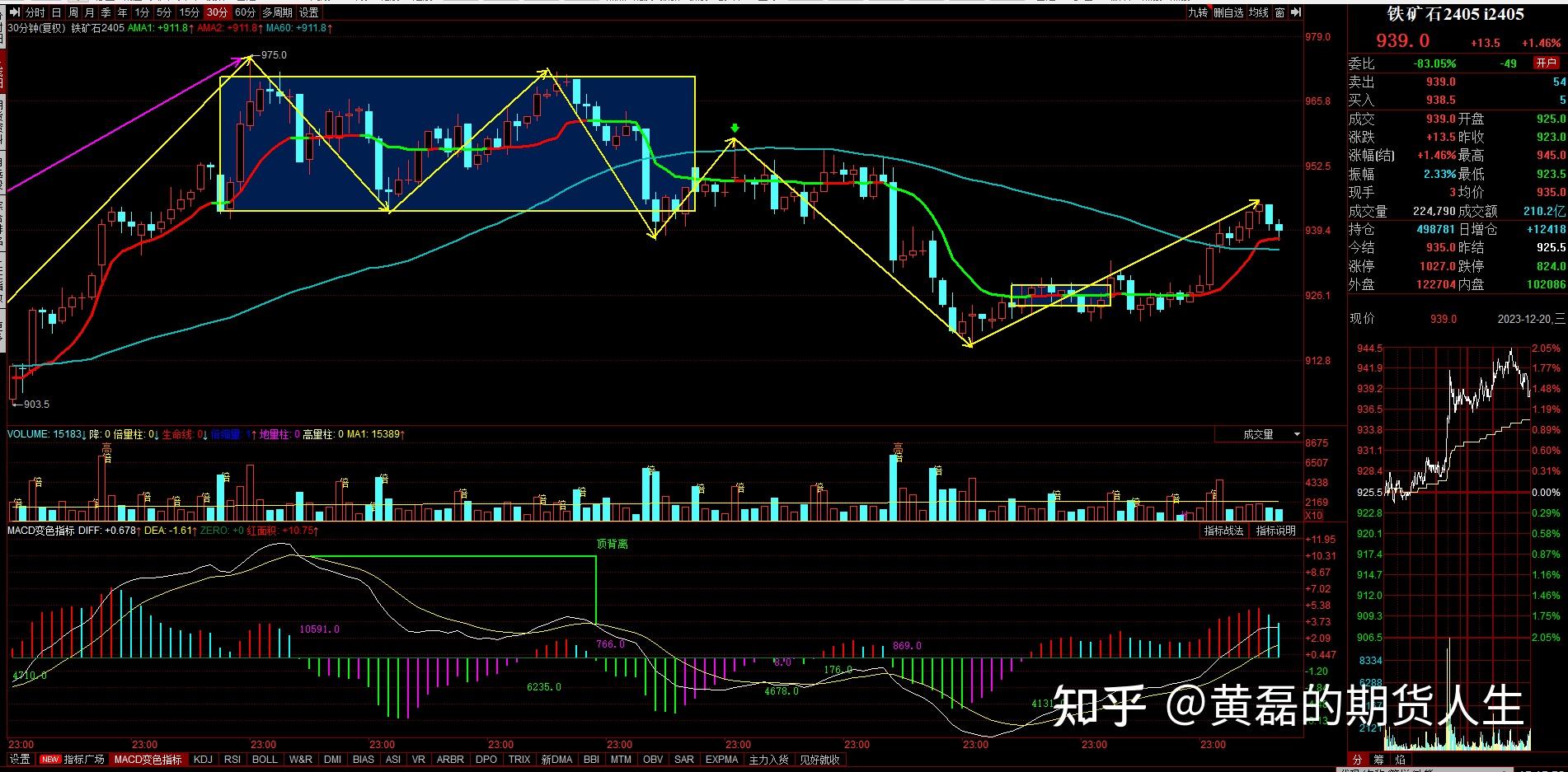
Task: Click 指标战法 button in MACD pane
Action: (1223, 531)
